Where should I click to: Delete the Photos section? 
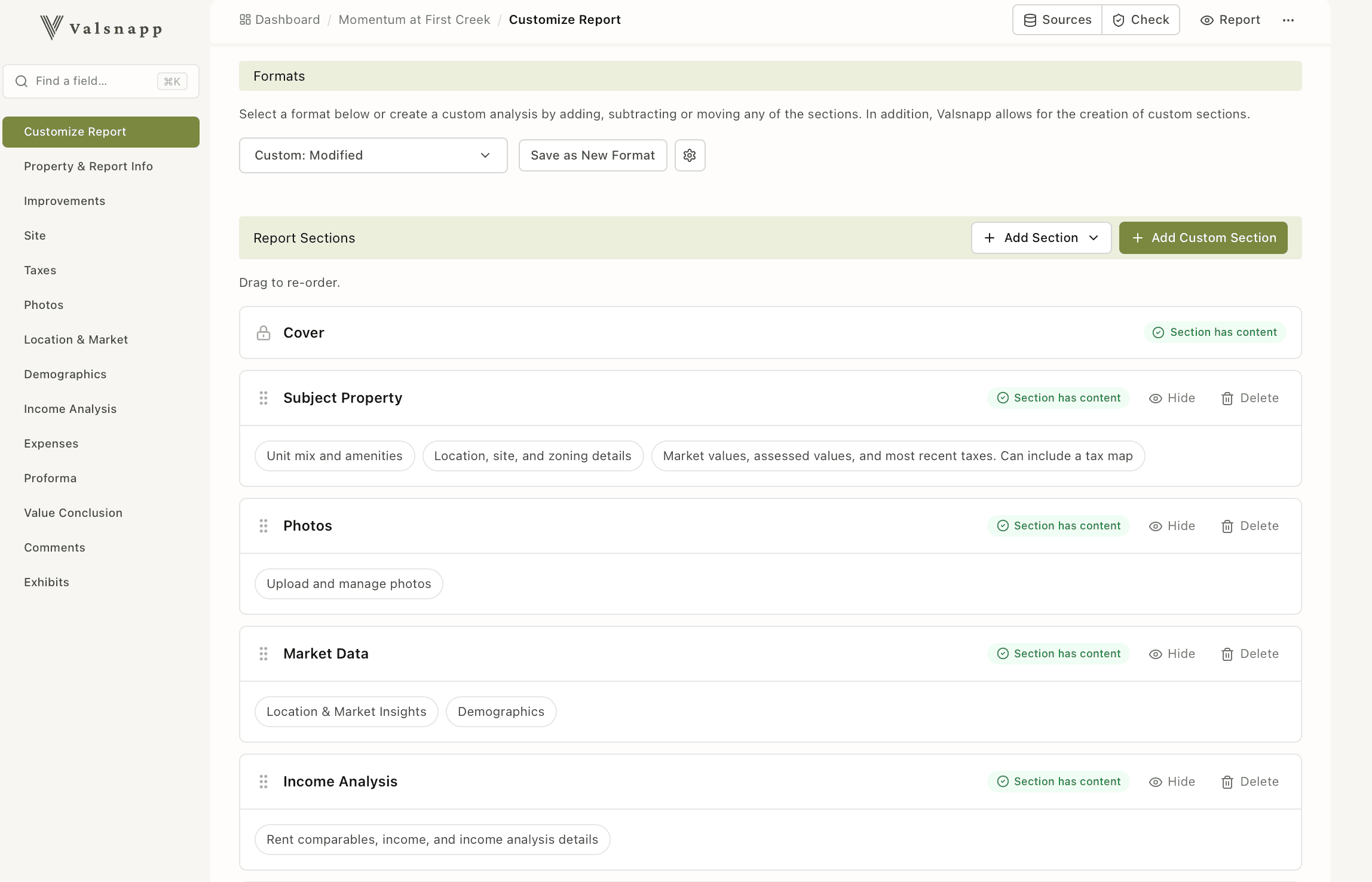[x=1250, y=526]
